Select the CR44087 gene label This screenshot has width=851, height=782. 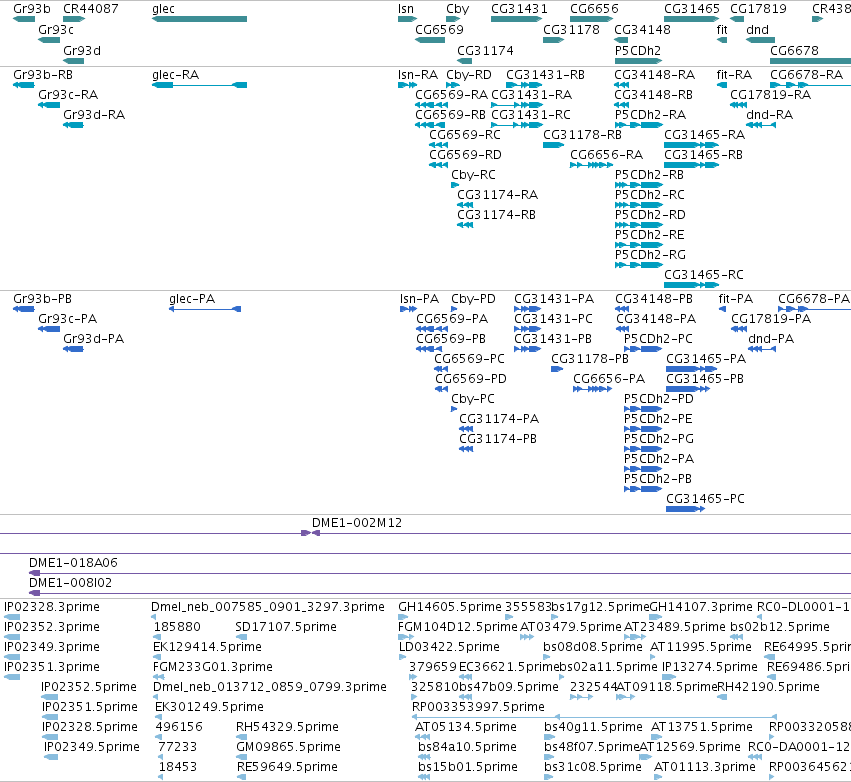(91, 9)
